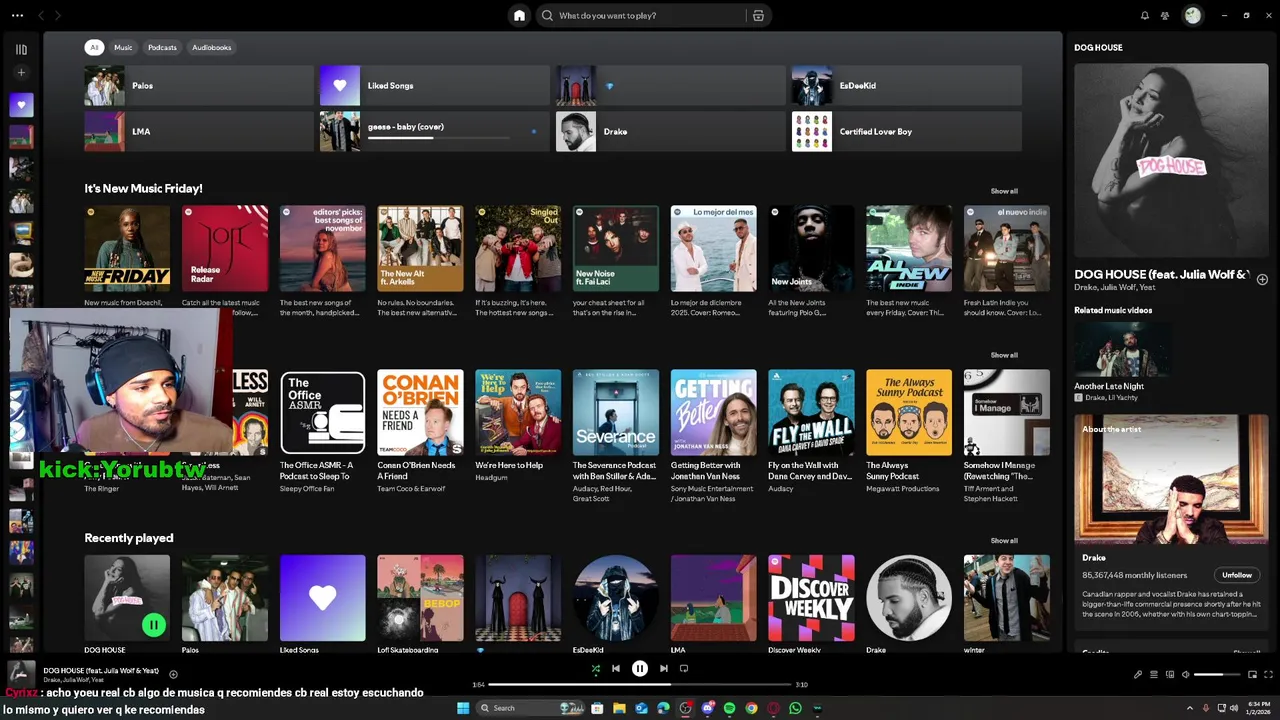Mute the volume with the speaker icon
Screen dimensions: 1280x720
pos(1186,674)
